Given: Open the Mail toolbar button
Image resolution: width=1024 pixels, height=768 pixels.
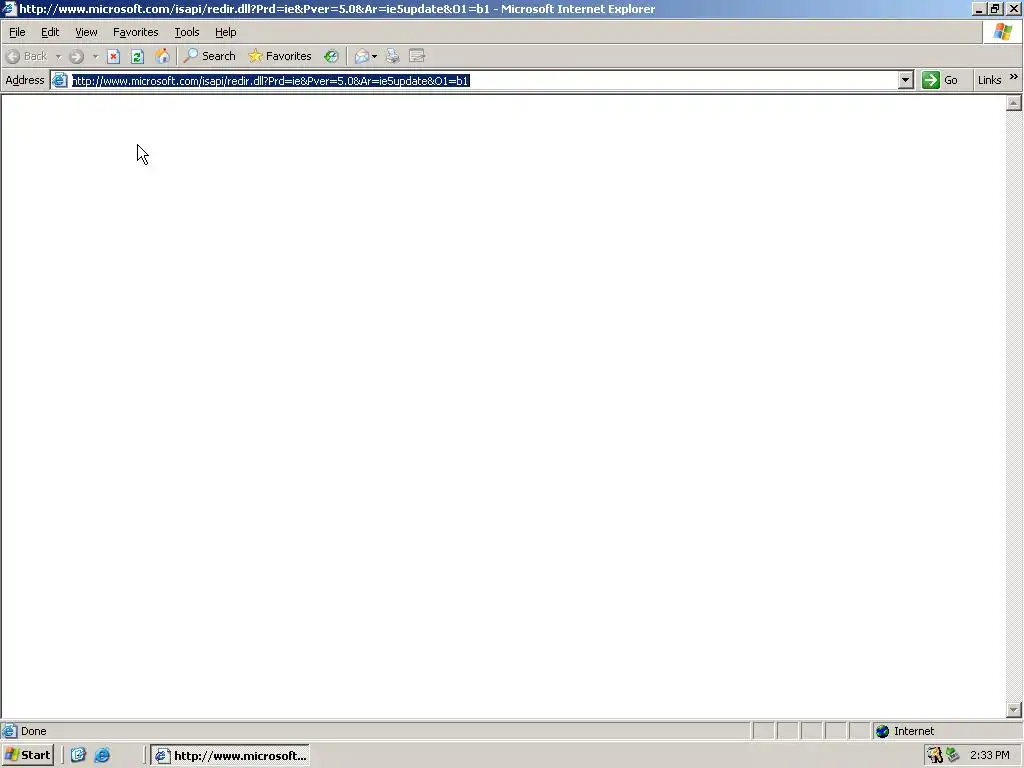Looking at the screenshot, I should pos(361,56).
